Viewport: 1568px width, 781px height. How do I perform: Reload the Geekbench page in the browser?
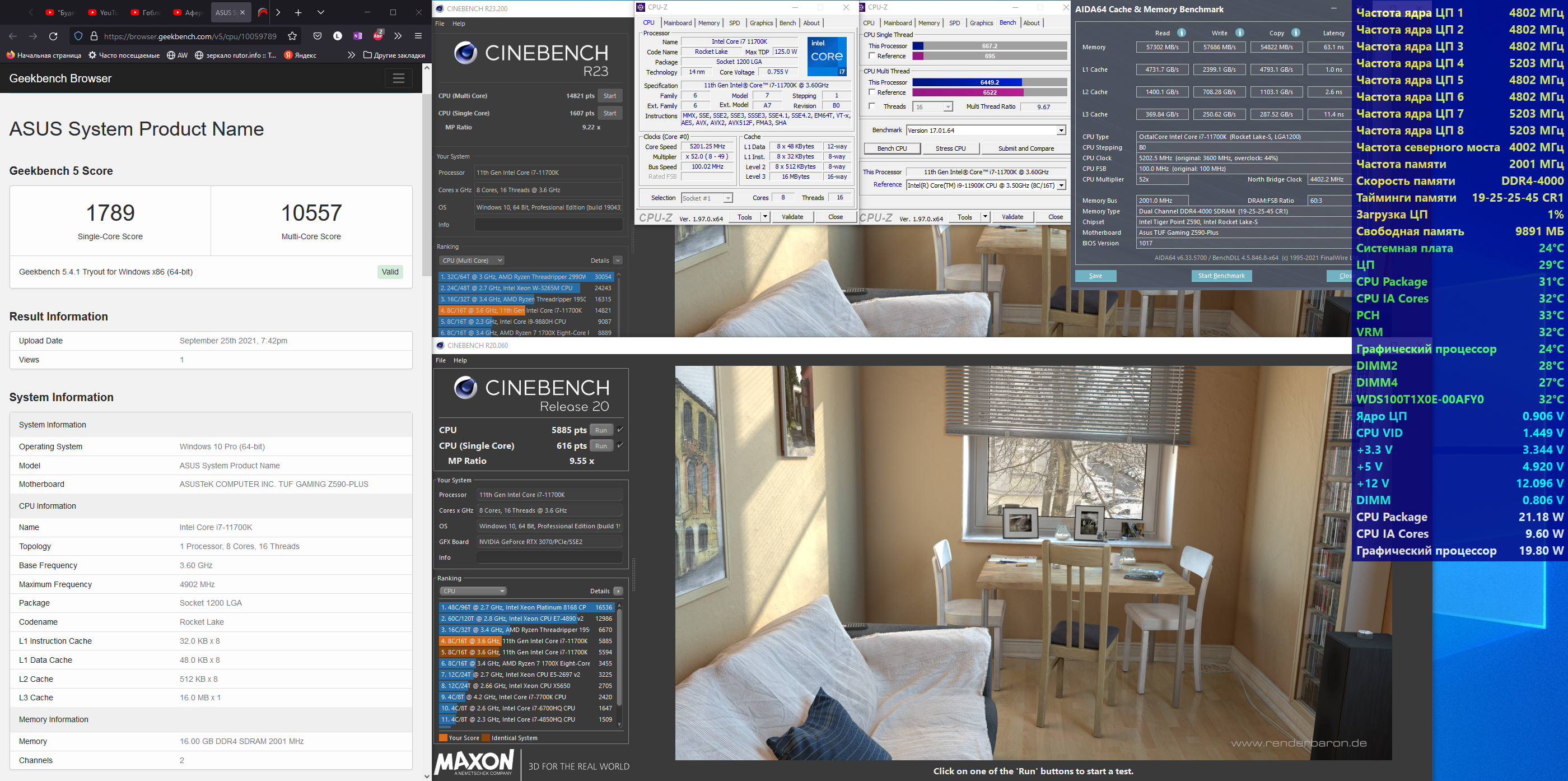pyautogui.click(x=54, y=36)
